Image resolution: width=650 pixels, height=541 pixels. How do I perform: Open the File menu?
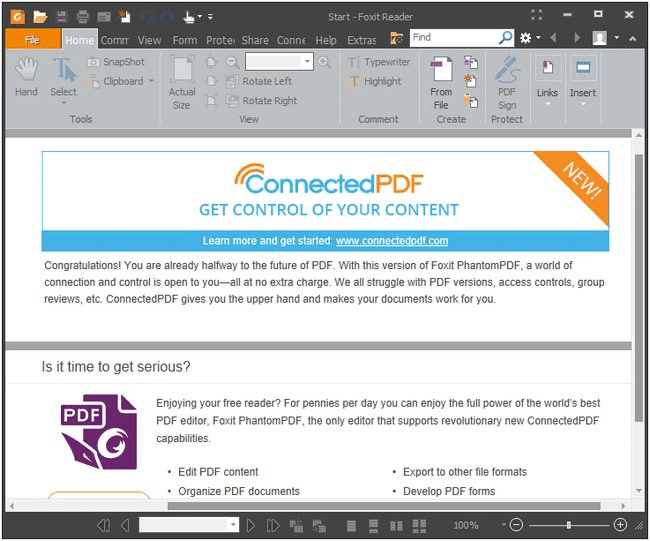point(31,40)
